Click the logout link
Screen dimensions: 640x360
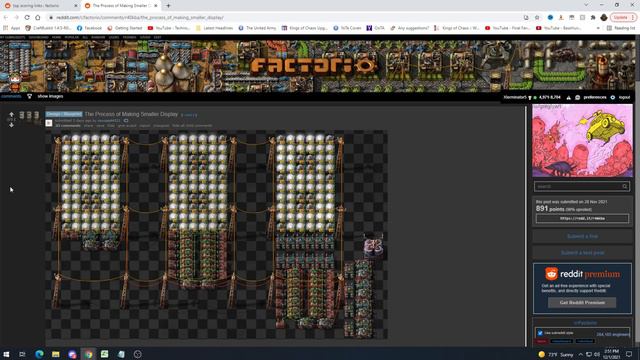tap(624, 98)
